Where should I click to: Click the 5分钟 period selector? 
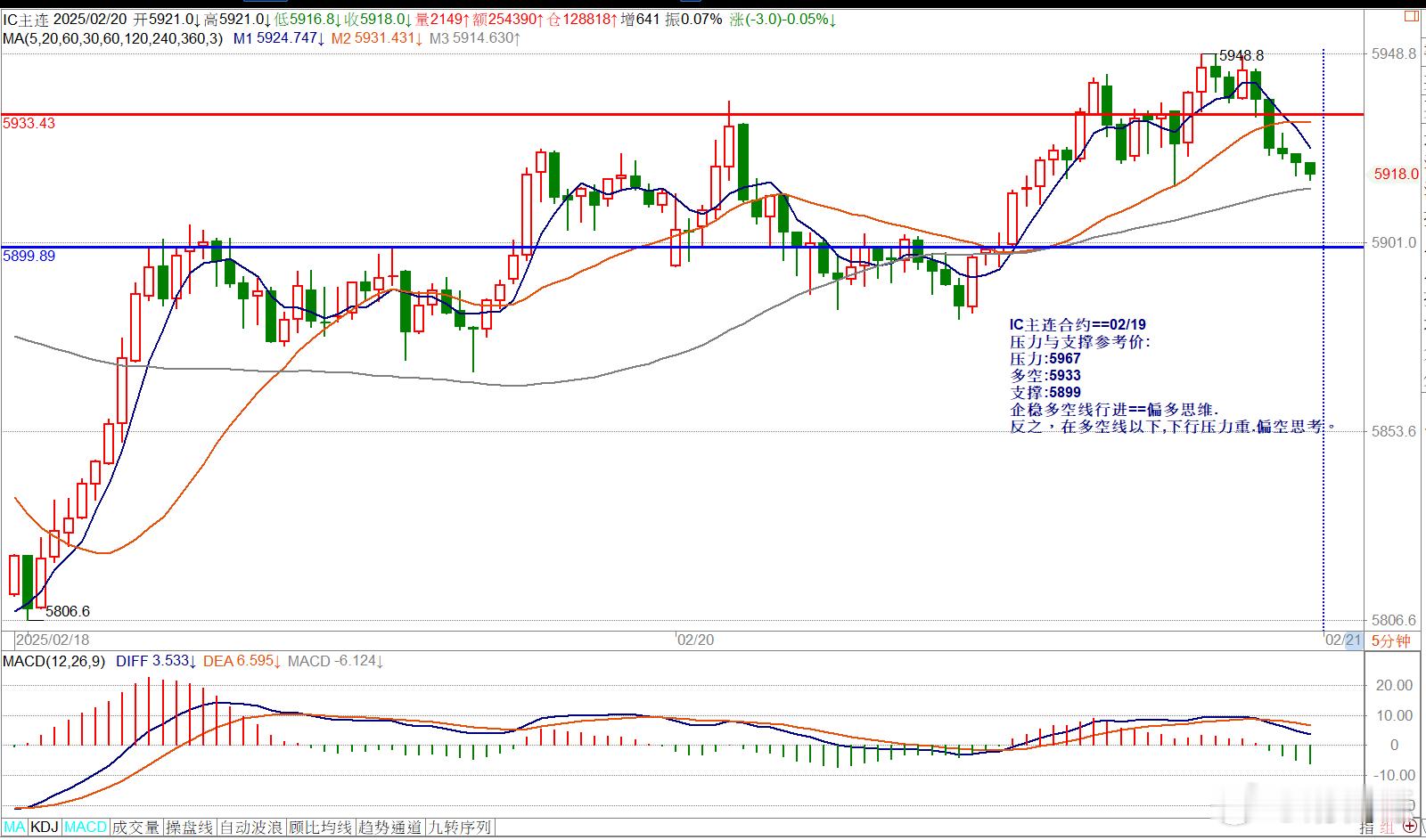(1391, 640)
